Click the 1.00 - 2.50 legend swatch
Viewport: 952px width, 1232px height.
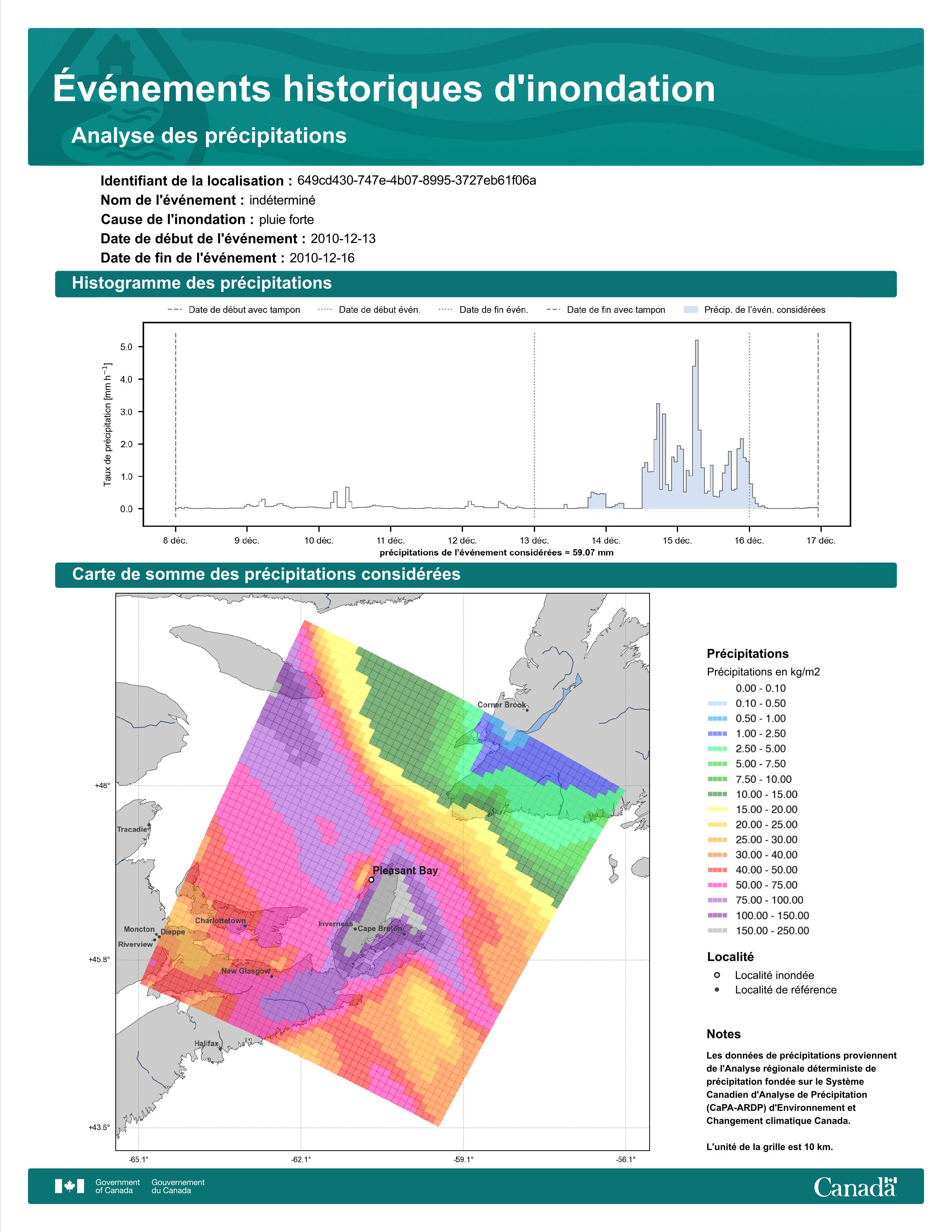click(x=717, y=733)
